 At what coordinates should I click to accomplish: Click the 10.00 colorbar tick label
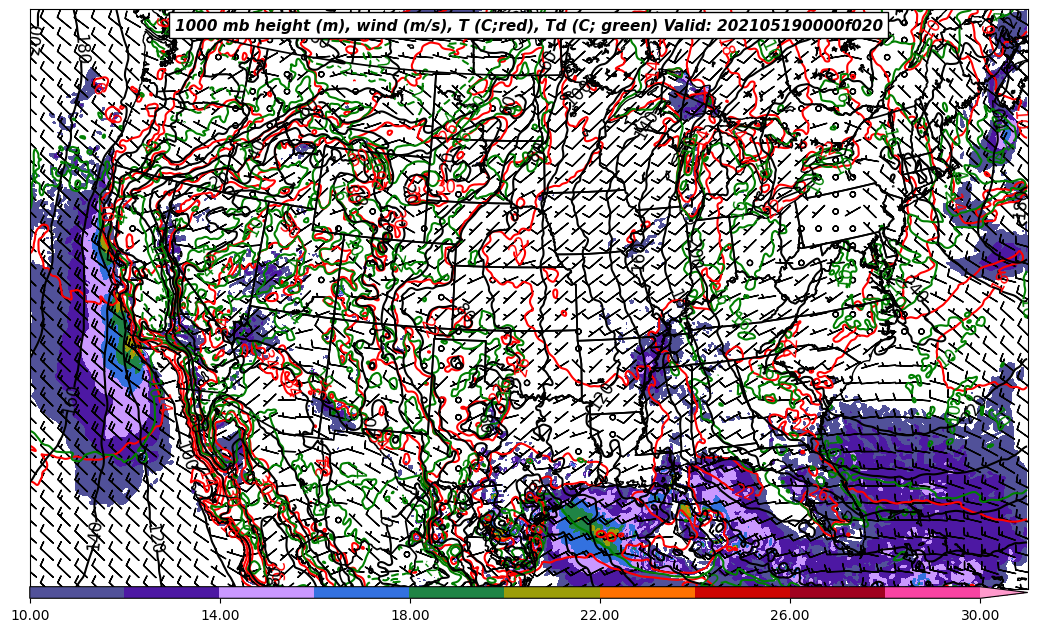click(x=30, y=615)
